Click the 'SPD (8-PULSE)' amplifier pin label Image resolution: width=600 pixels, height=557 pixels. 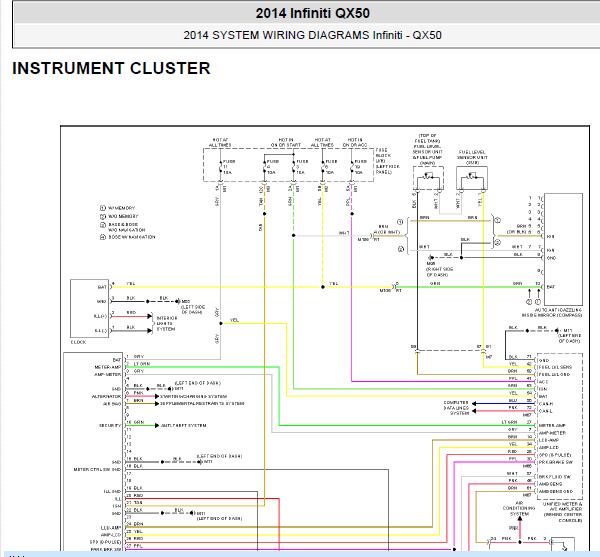[x=555, y=455]
